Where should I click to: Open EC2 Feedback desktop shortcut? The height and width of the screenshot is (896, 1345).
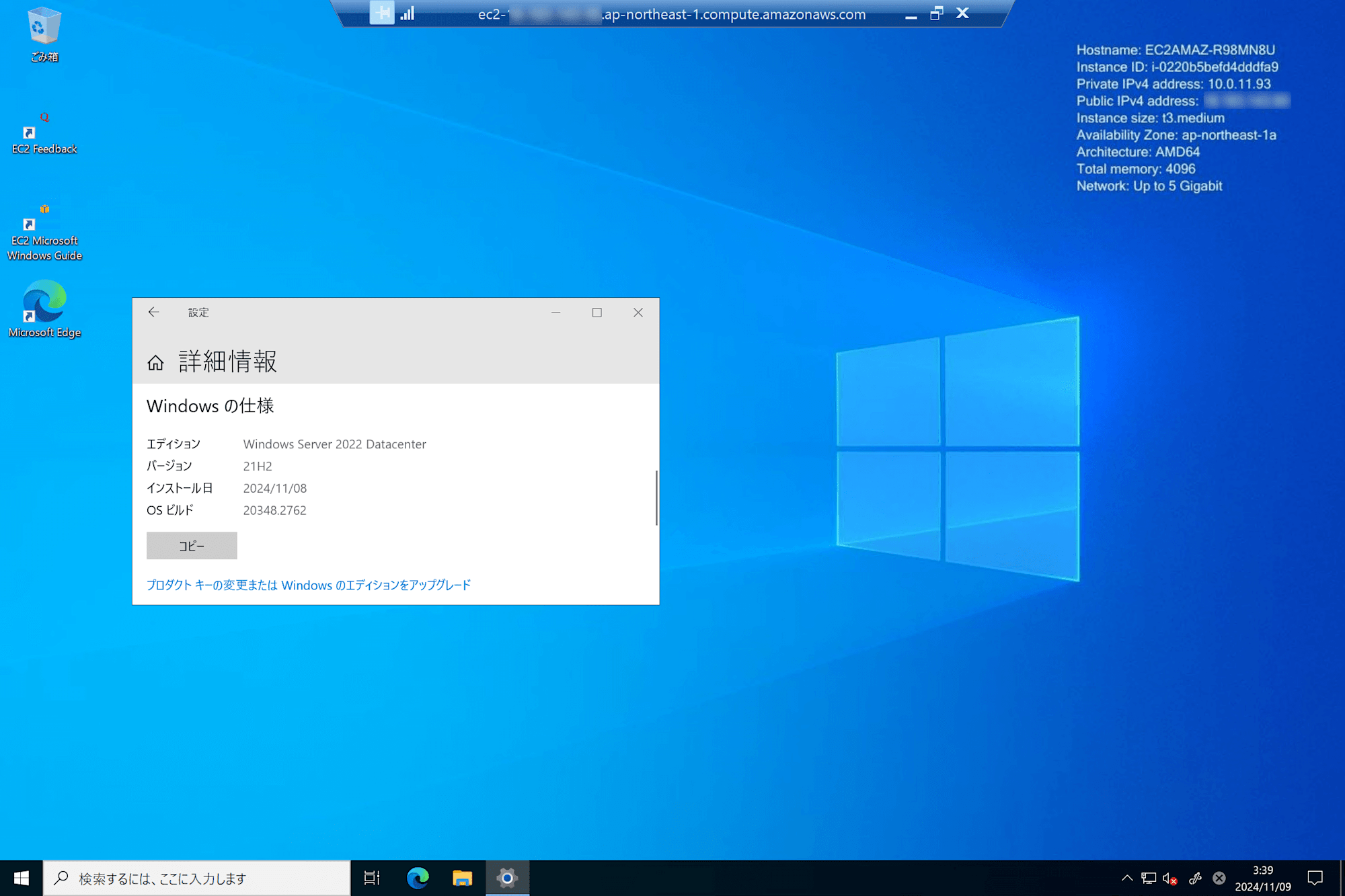point(44,133)
